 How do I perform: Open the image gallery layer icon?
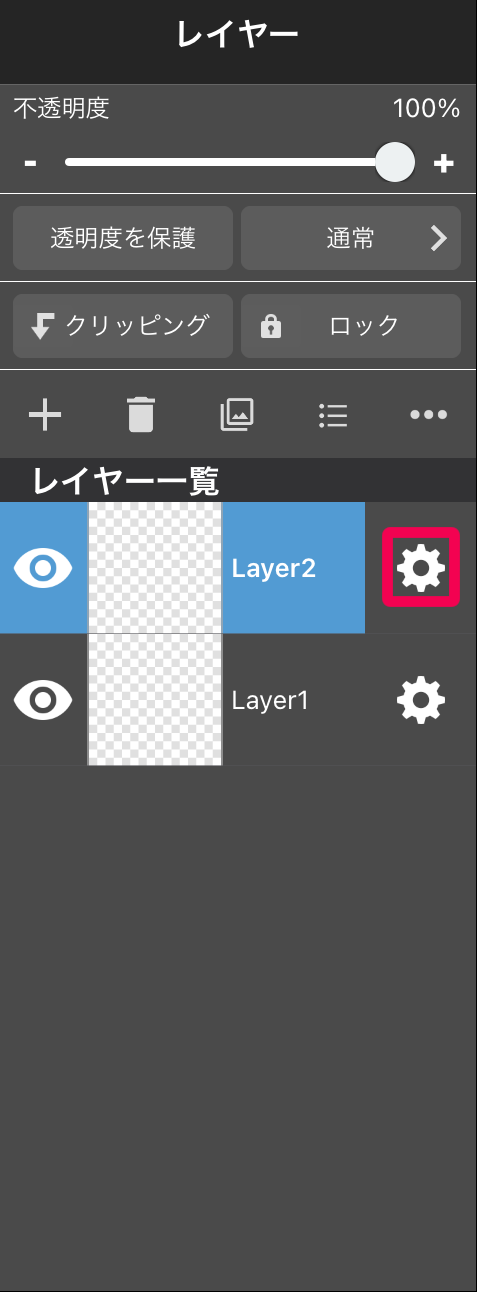[x=237, y=414]
